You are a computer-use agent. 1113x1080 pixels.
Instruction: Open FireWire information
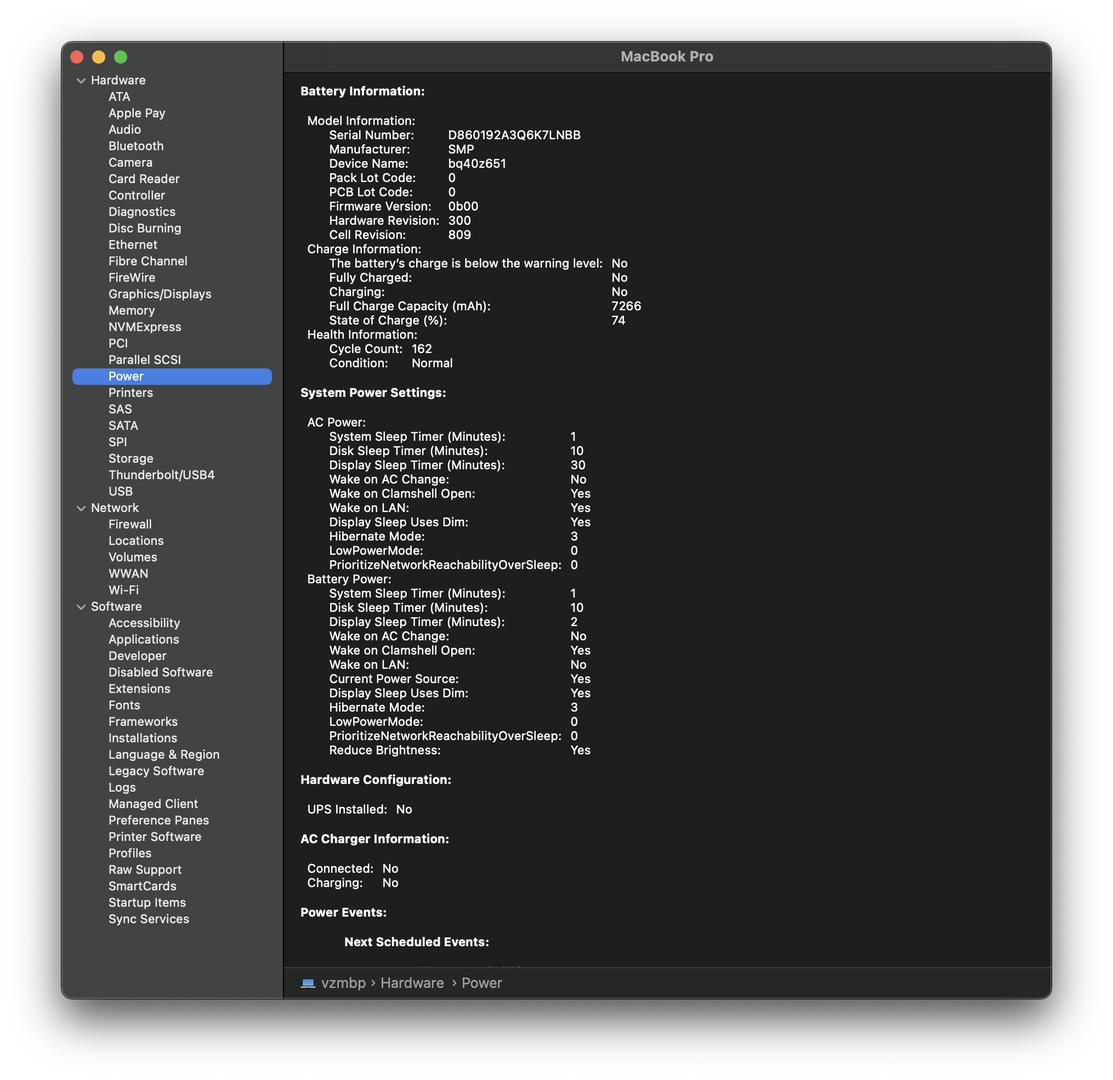point(132,277)
